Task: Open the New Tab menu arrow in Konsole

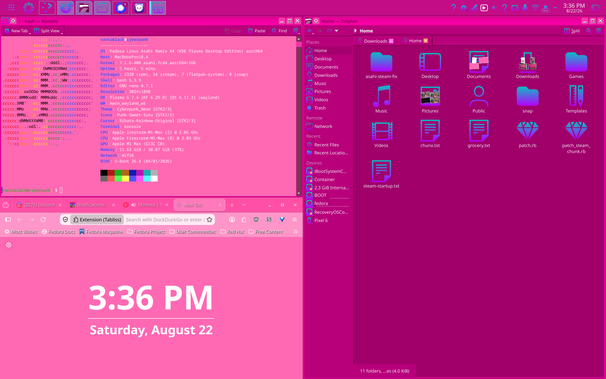Action: pos(30,33)
